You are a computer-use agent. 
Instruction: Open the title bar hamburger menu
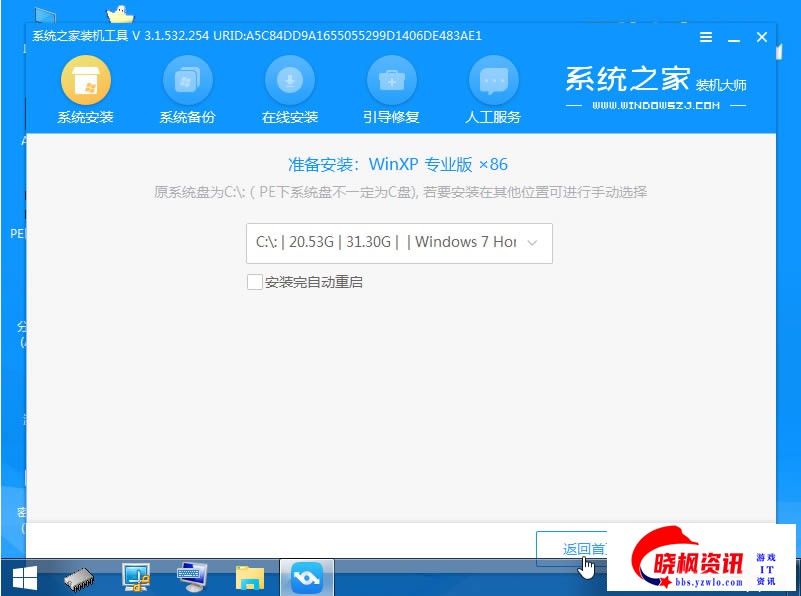coord(706,37)
